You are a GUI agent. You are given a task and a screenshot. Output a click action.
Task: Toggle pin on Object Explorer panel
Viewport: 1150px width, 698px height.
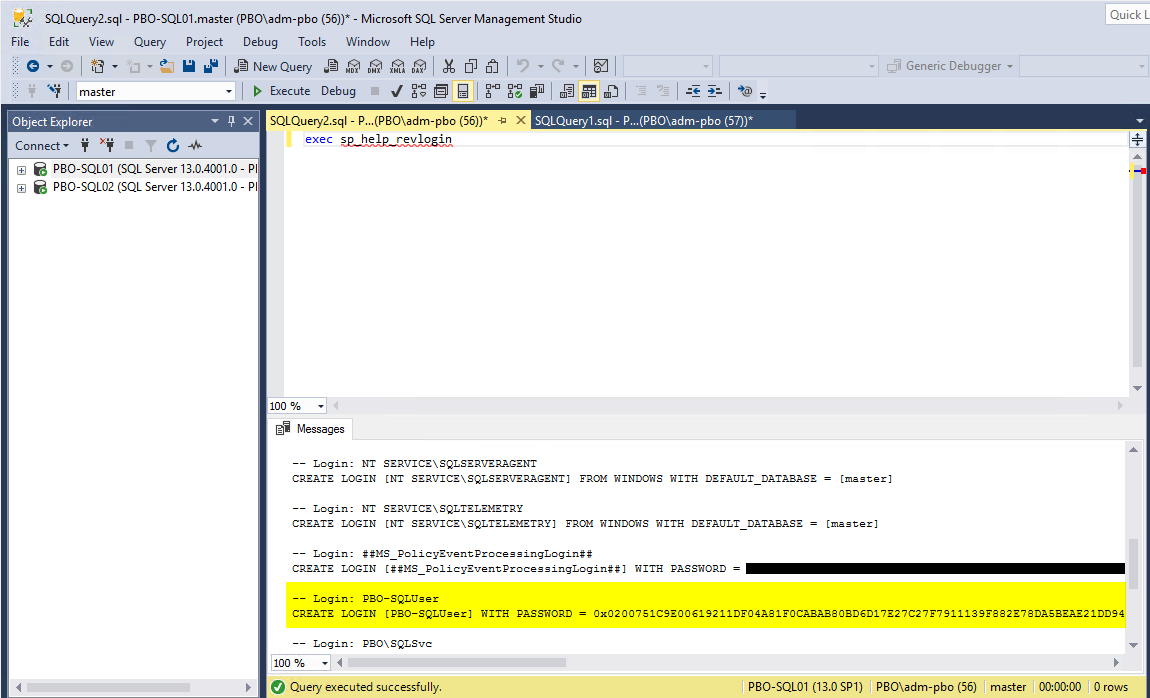pos(232,121)
